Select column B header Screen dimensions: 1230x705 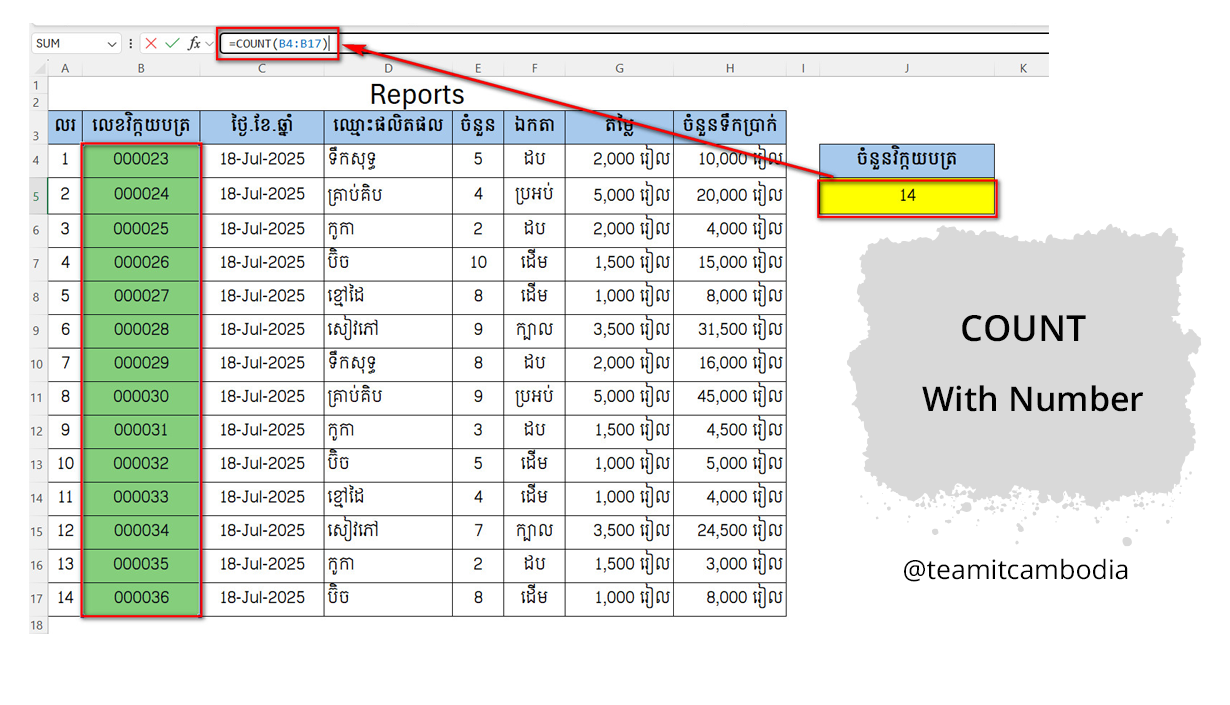pyautogui.click(x=141, y=69)
